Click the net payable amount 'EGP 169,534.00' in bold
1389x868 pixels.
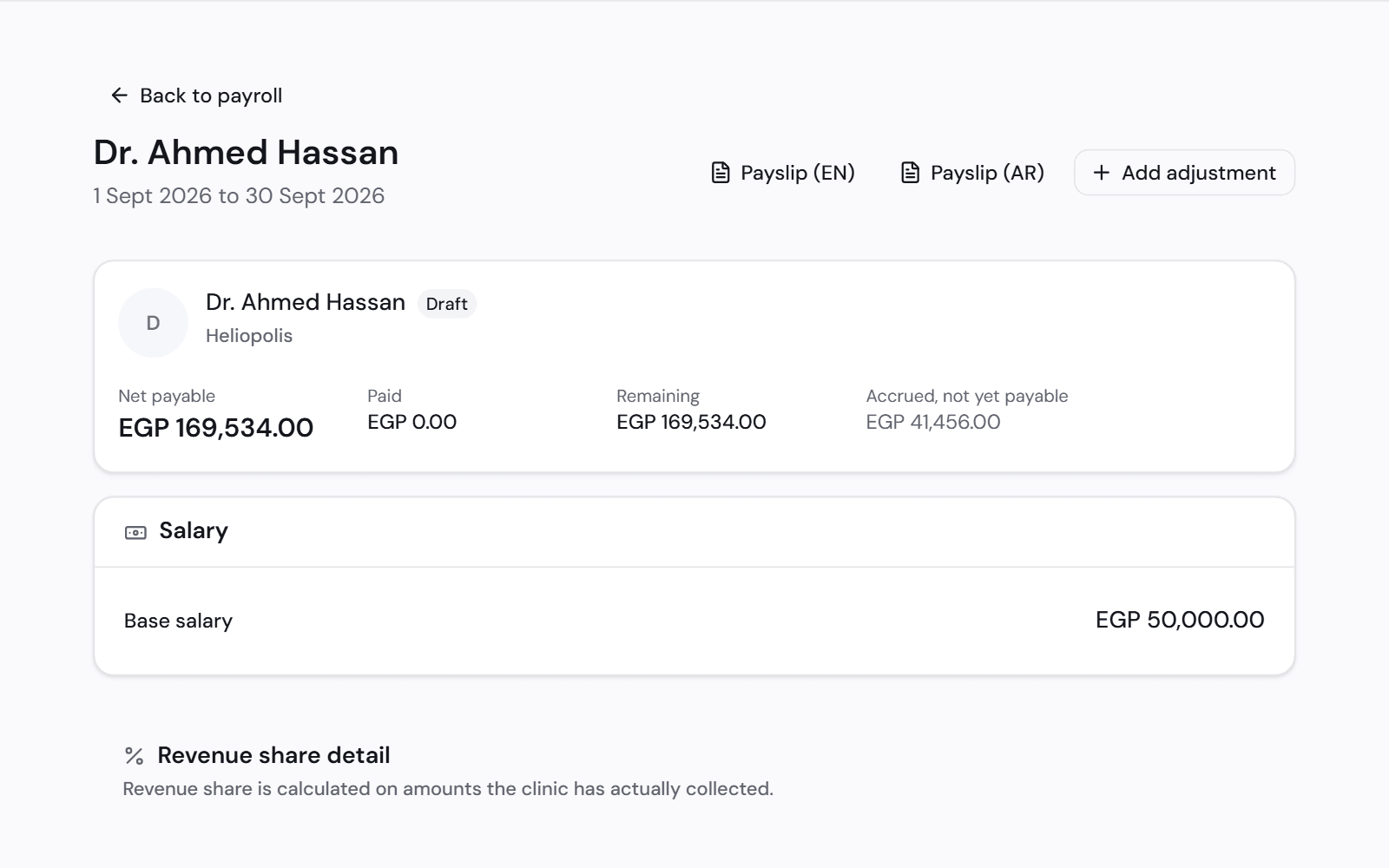pyautogui.click(x=216, y=428)
